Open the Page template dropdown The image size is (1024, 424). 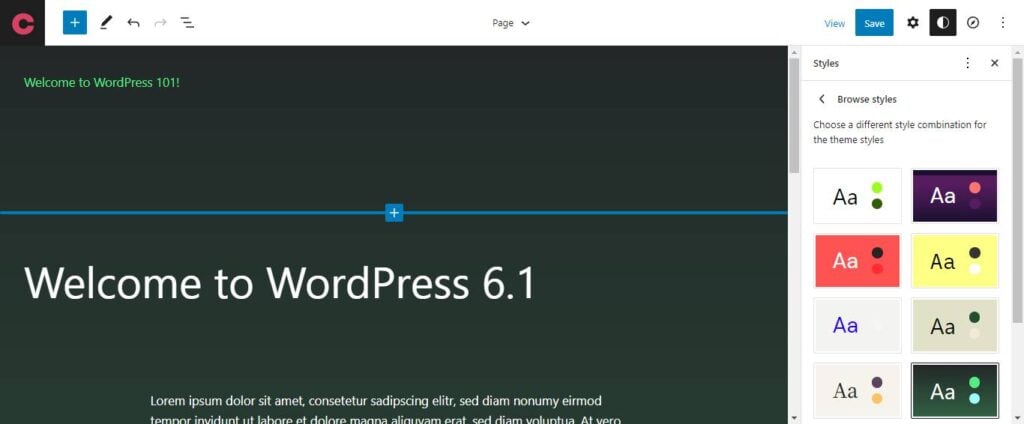[x=511, y=23]
